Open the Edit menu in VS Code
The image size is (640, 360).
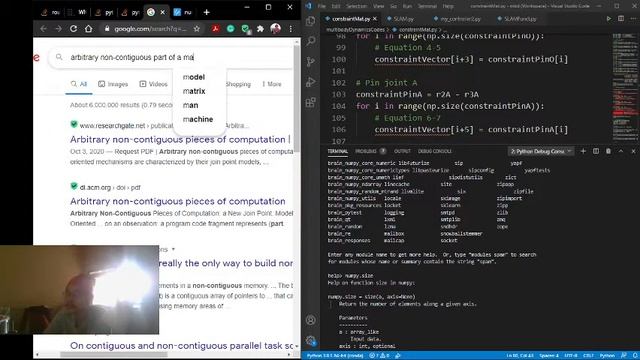[x=336, y=6]
